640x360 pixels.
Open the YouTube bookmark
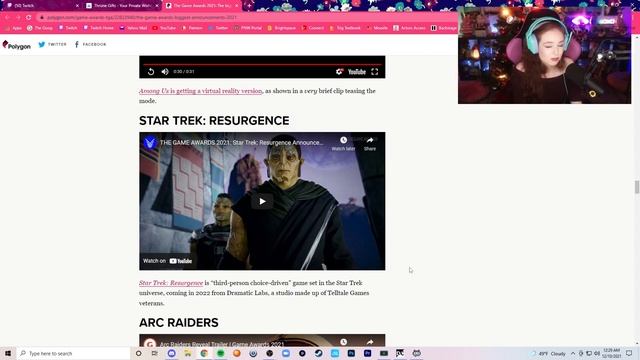(164, 28)
